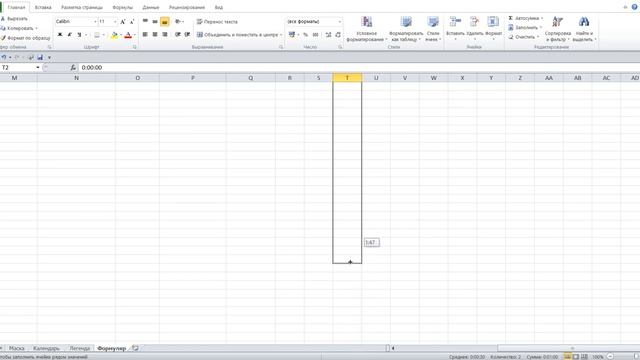
Task: Increase the cell indent
Action: click(187, 35)
